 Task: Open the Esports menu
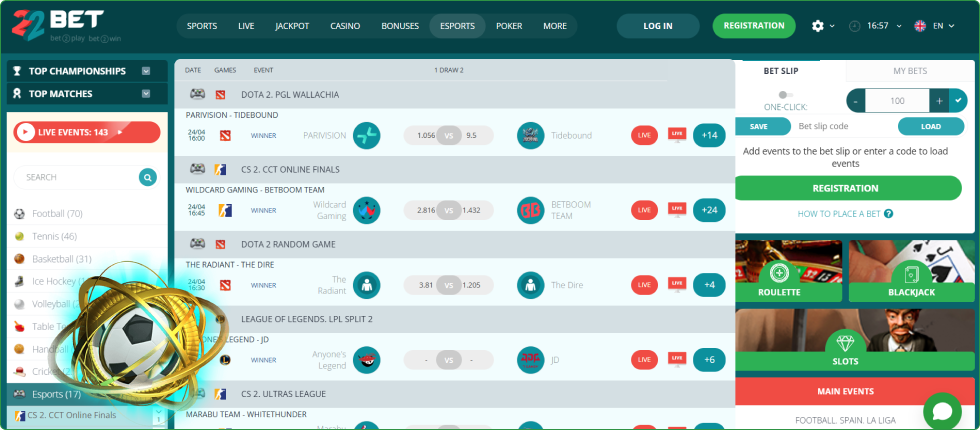click(x=458, y=26)
